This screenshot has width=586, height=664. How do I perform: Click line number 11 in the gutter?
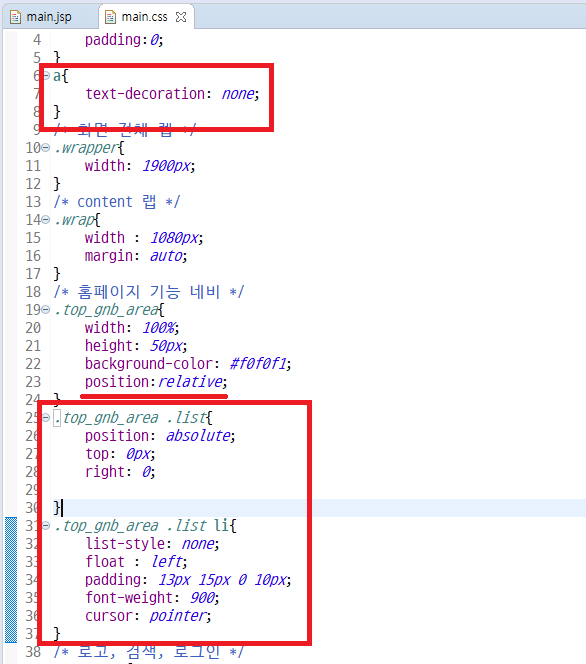(x=33, y=166)
